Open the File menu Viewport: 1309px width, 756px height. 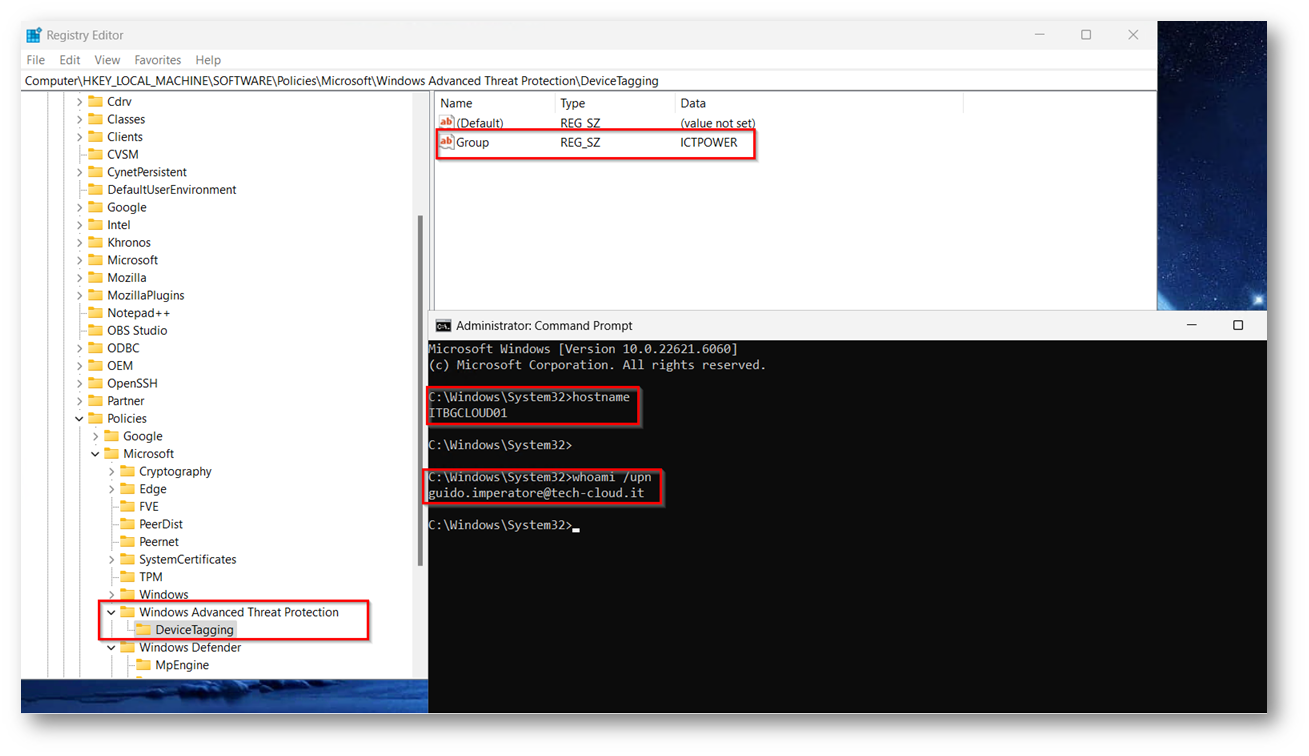(x=36, y=60)
